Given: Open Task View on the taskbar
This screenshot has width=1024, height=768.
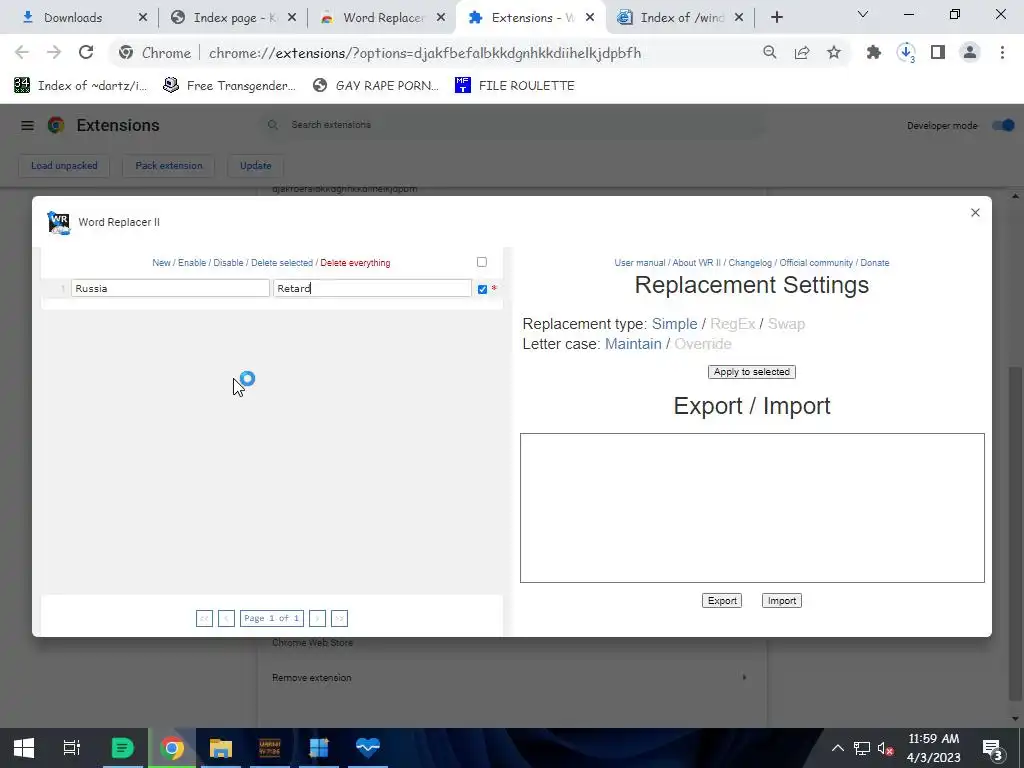Looking at the screenshot, I should (72, 748).
